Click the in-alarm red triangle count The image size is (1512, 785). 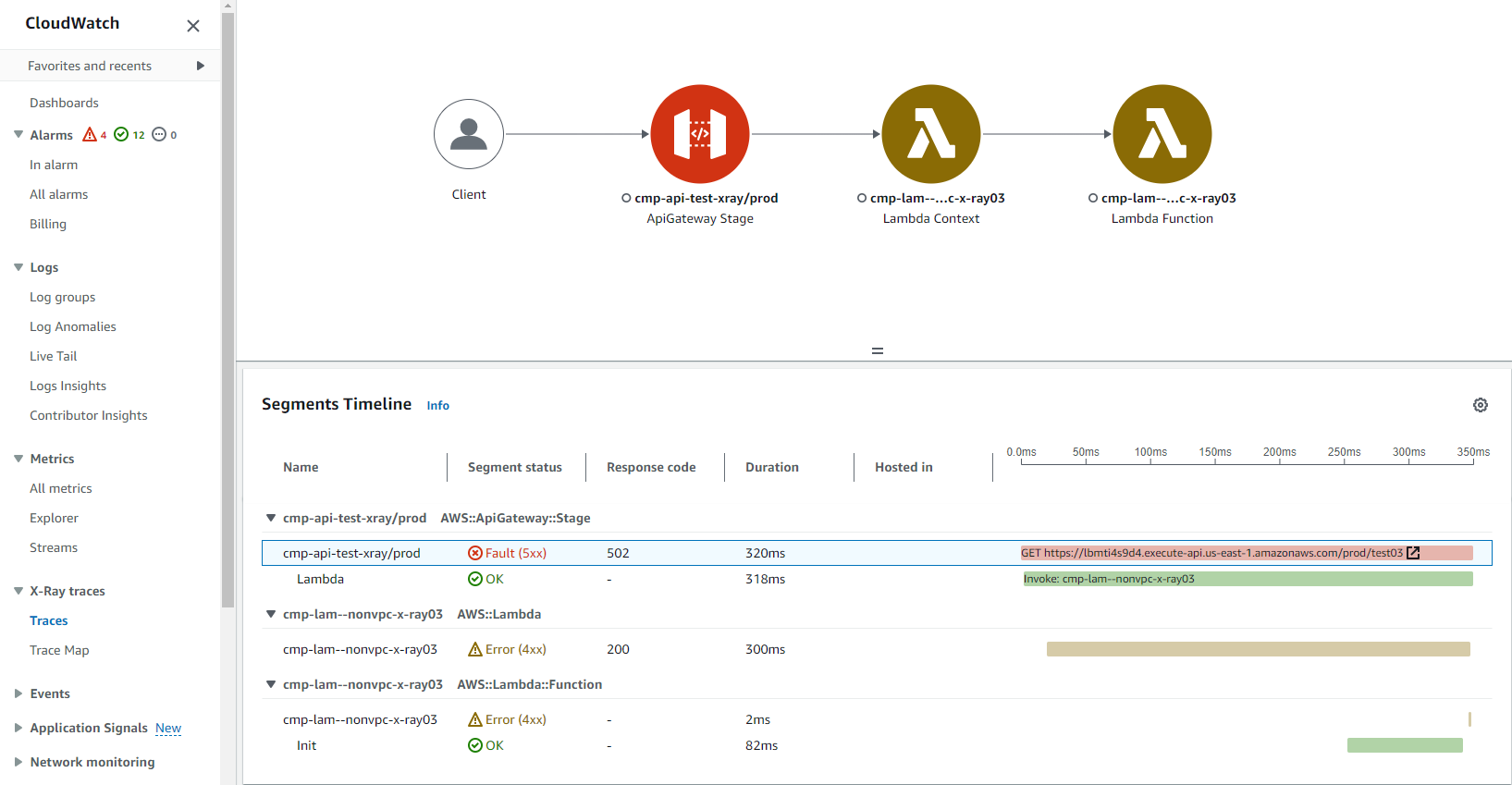pyautogui.click(x=94, y=135)
